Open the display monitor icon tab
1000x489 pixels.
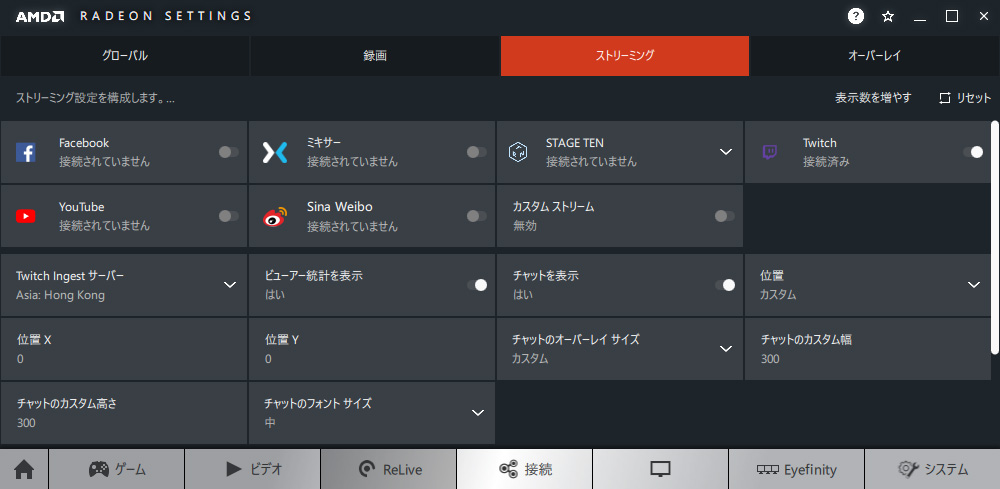(661, 470)
